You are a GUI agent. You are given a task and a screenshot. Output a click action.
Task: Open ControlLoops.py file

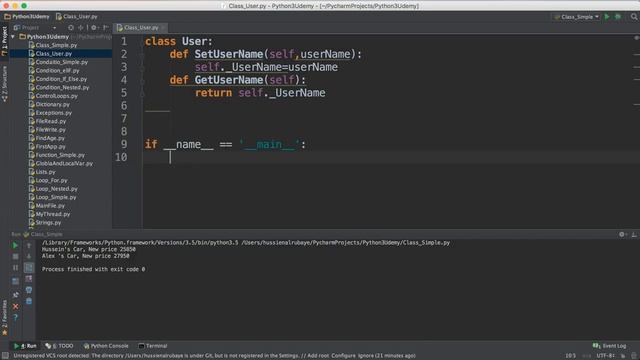pyautogui.click(x=53, y=96)
